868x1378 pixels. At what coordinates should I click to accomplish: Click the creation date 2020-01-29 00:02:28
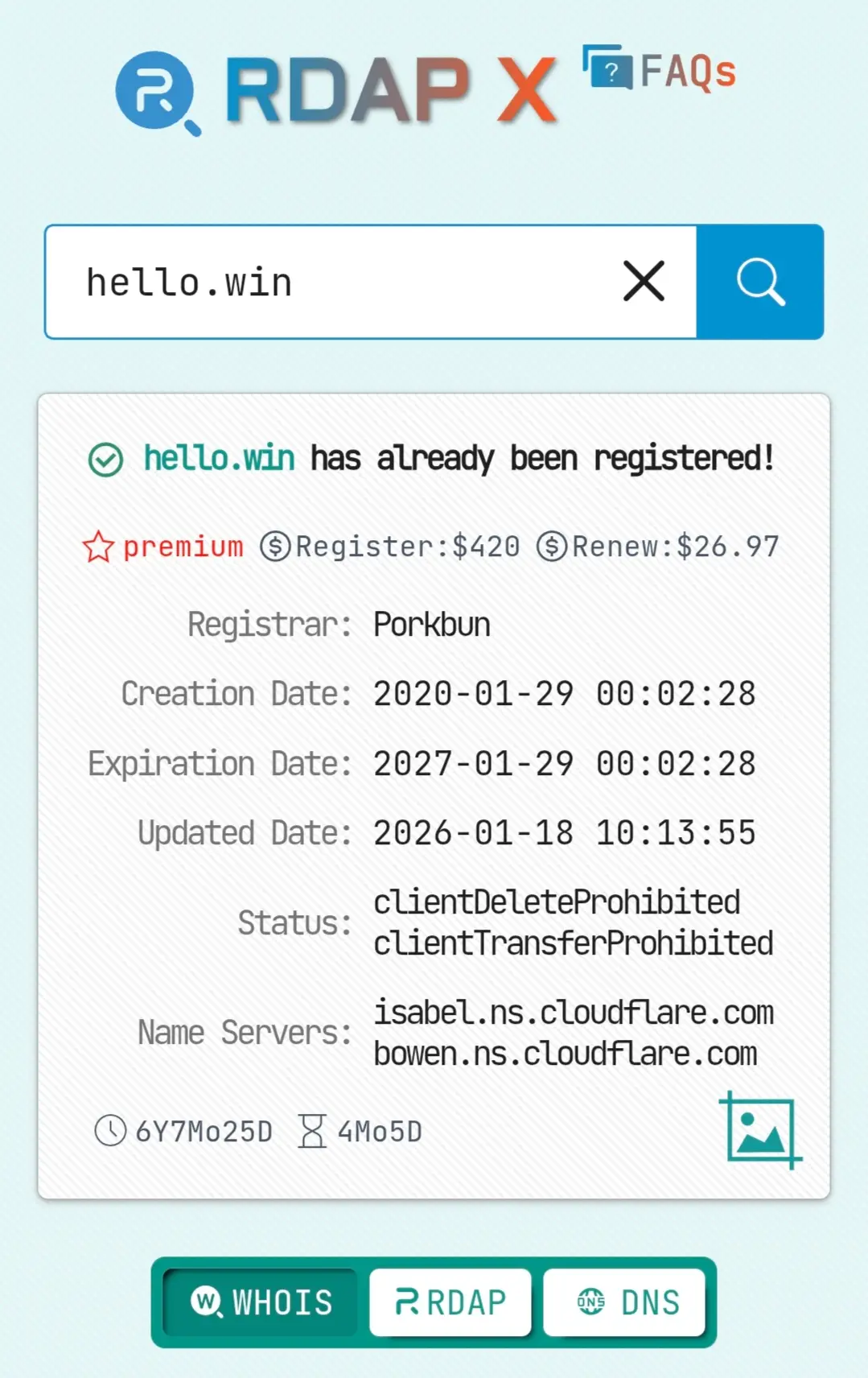(x=564, y=694)
